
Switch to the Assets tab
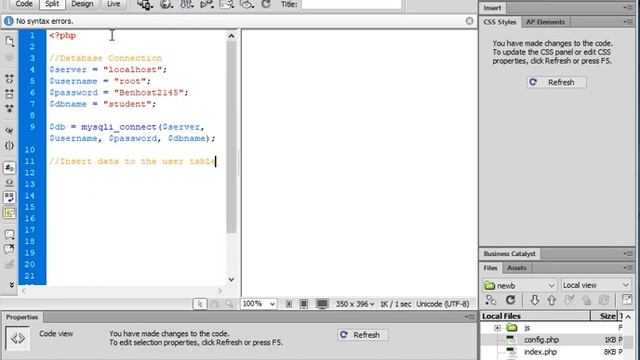point(517,268)
